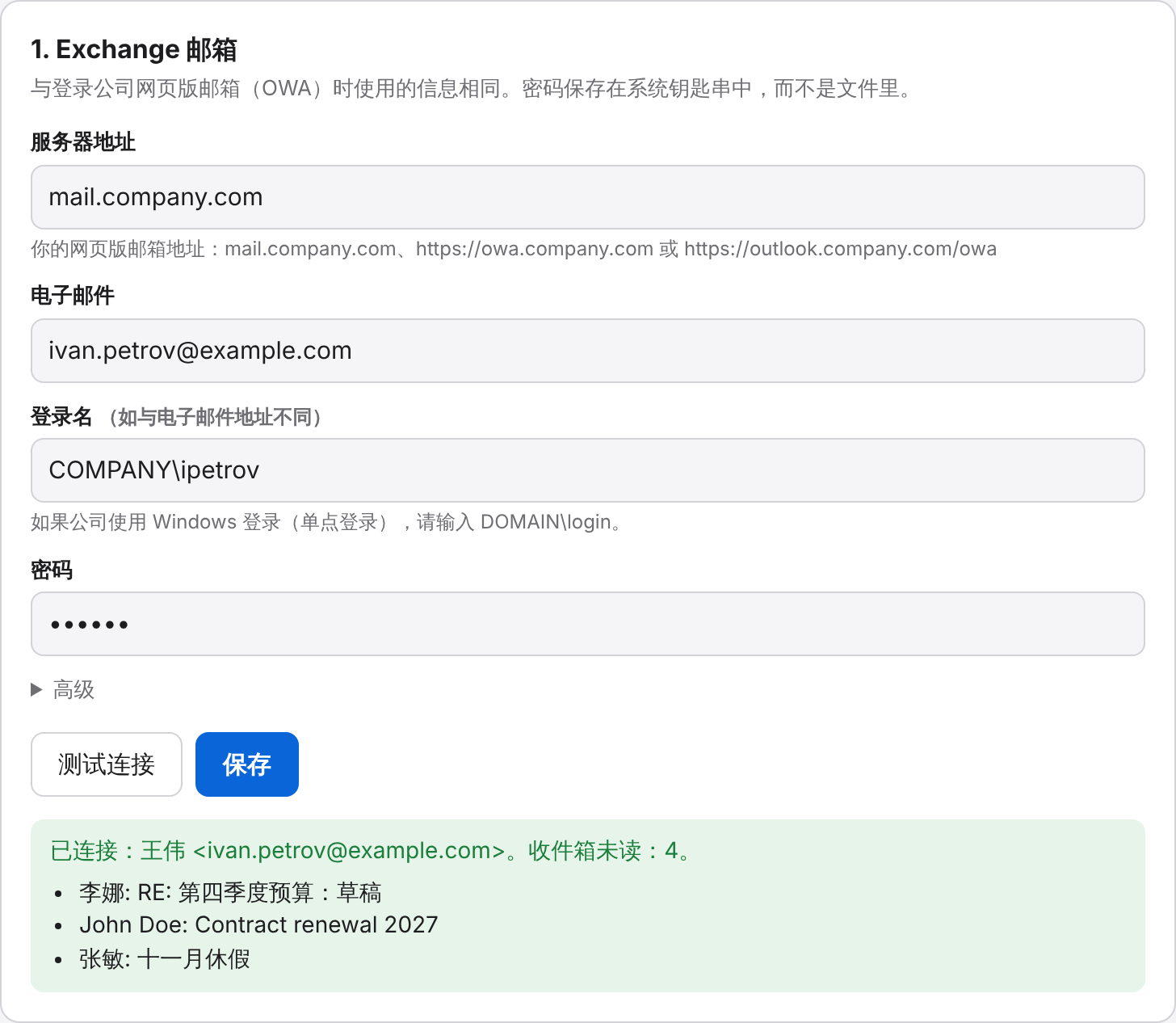Click the 电子邮件 input field
1176x1023 pixels.
588,351
